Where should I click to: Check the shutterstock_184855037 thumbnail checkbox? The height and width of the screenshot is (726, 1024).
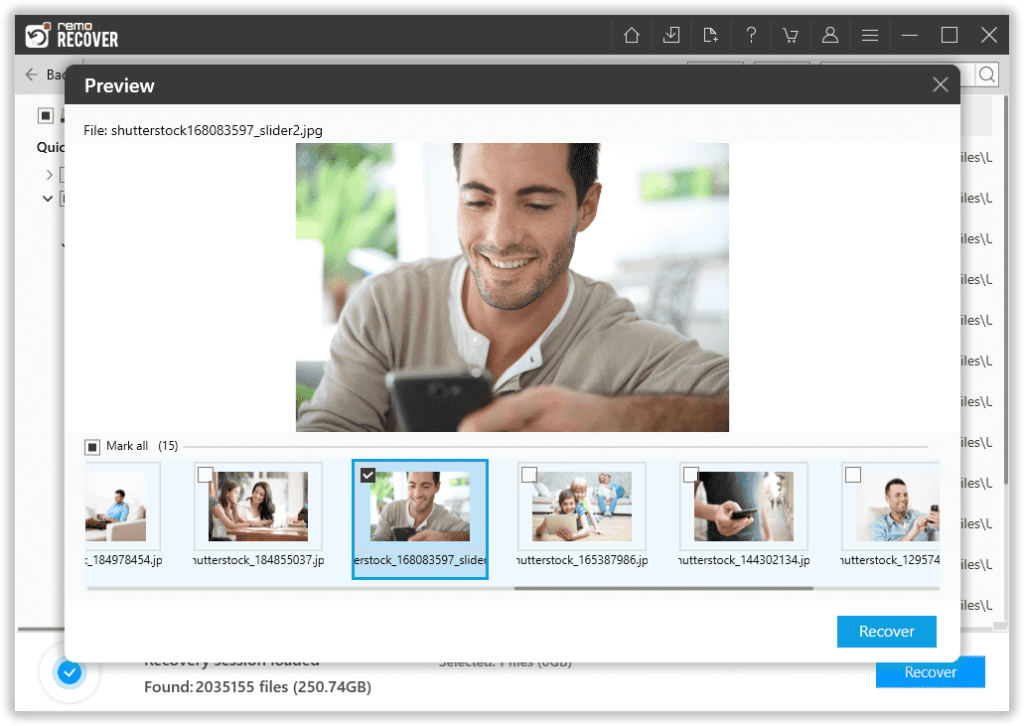(205, 475)
